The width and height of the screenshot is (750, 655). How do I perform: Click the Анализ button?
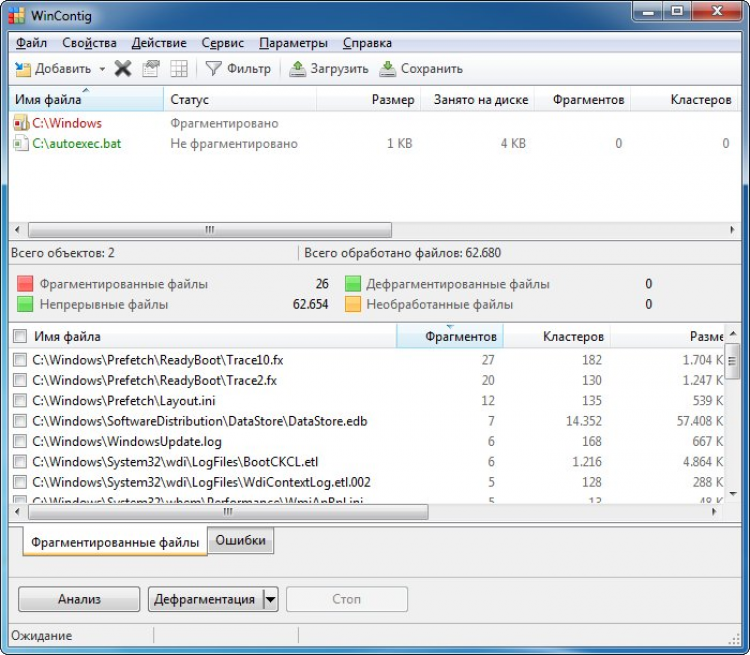(79, 599)
